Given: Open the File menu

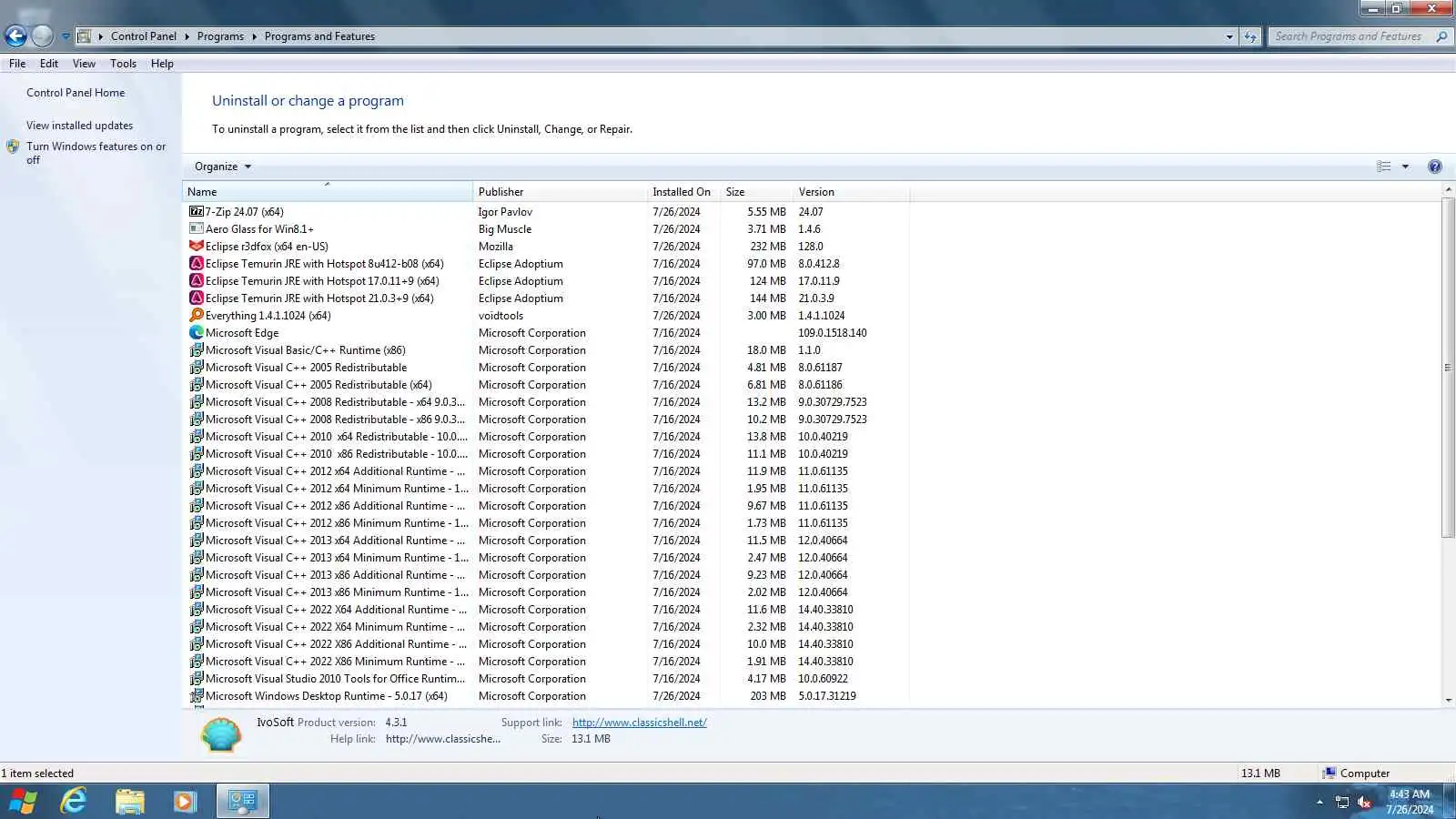Looking at the screenshot, I should pyautogui.click(x=17, y=64).
